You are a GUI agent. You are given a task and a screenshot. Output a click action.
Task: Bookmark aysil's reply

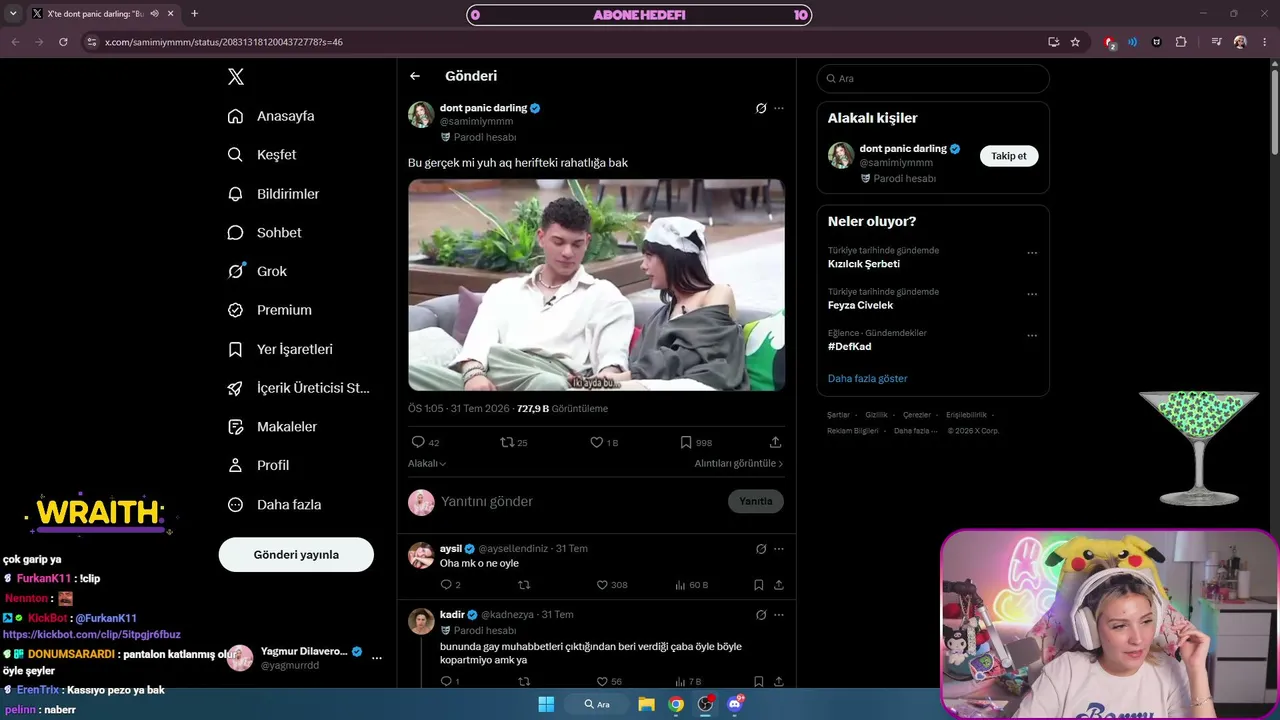point(759,585)
